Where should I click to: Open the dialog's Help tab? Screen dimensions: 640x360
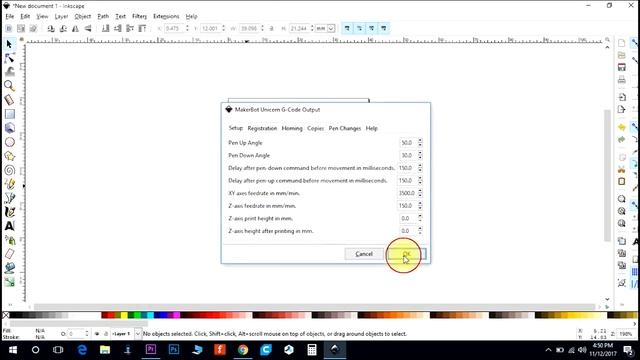click(x=371, y=128)
